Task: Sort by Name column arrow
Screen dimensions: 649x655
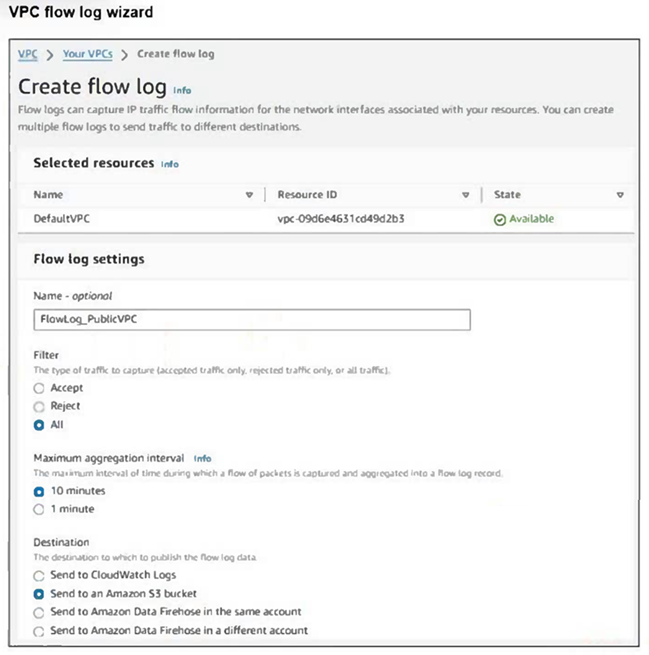Action: (x=249, y=195)
